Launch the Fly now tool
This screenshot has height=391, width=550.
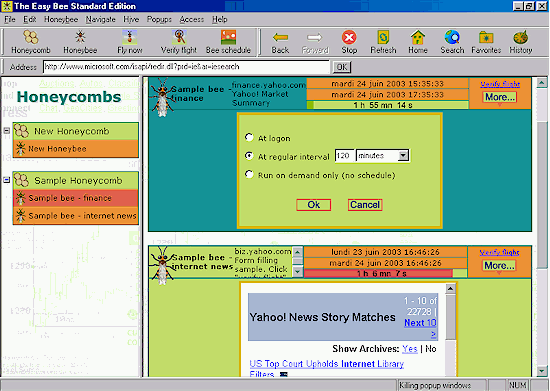pyautogui.click(x=129, y=42)
